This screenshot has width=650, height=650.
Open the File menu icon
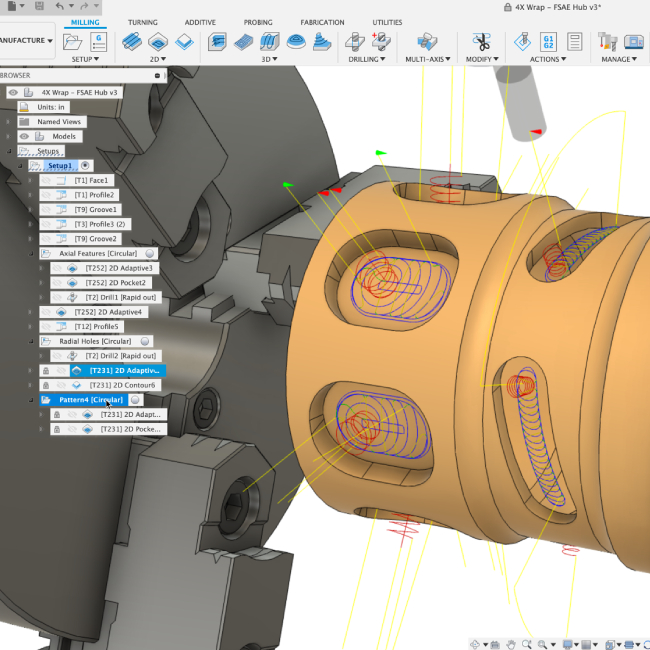[x=13, y=6]
